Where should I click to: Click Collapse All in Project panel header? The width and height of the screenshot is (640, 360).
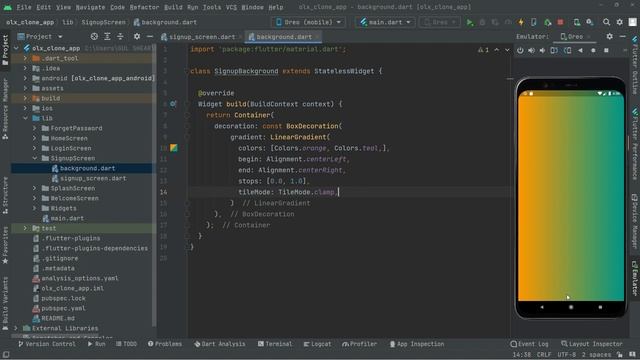tap(120, 37)
